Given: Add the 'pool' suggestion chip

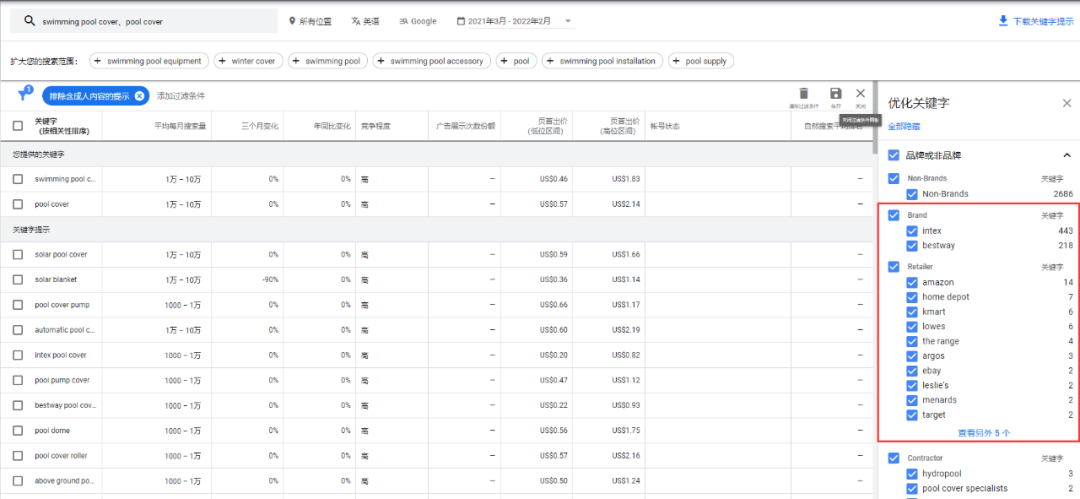Looking at the screenshot, I should point(516,61).
